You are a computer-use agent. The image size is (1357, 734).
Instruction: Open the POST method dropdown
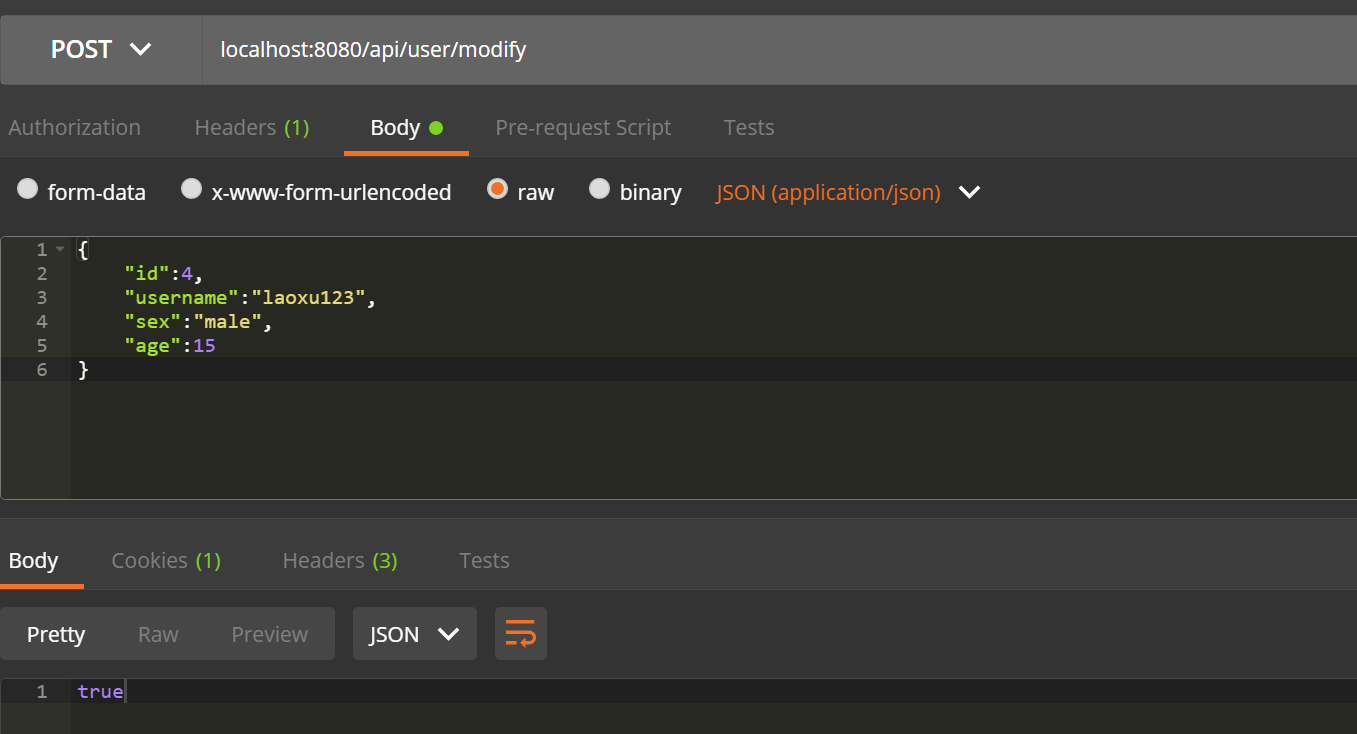(101, 49)
